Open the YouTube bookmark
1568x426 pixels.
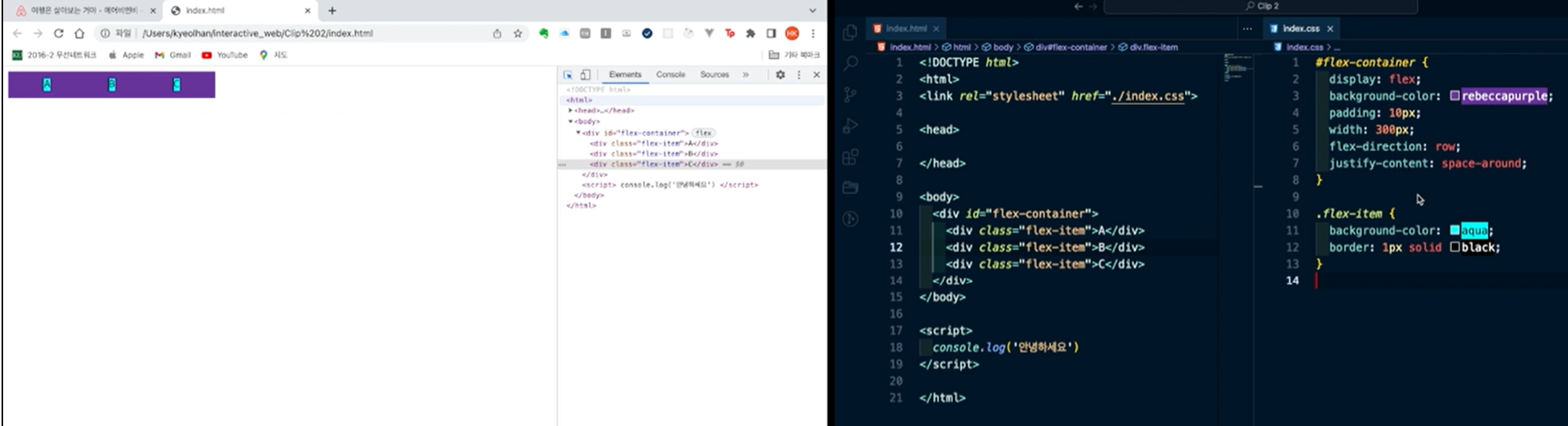point(225,55)
